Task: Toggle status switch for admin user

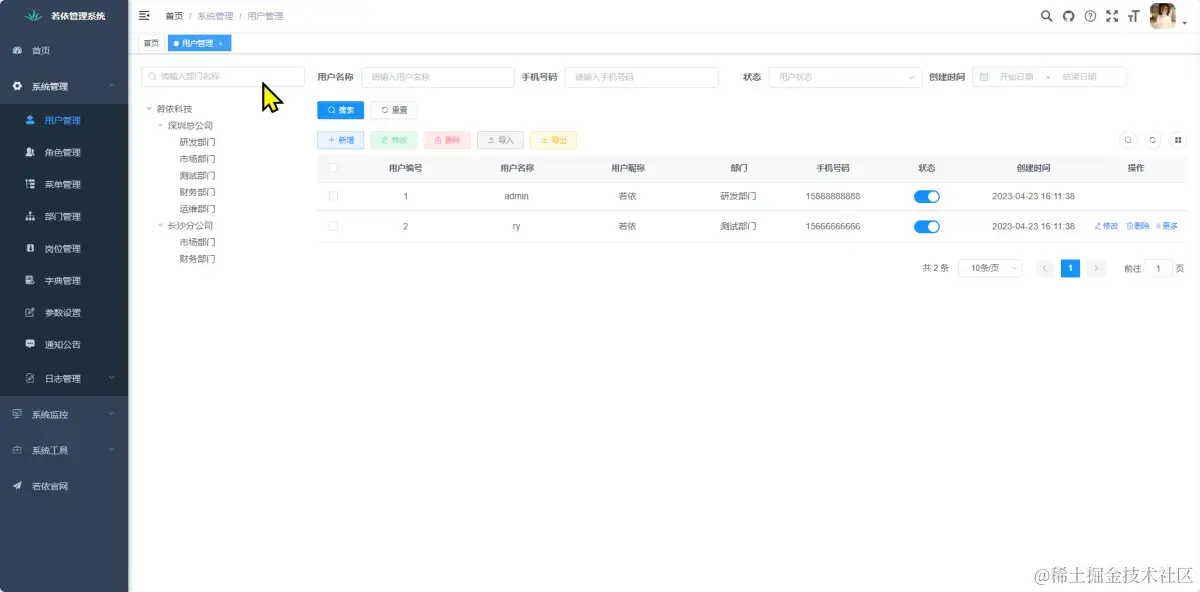Action: click(927, 197)
